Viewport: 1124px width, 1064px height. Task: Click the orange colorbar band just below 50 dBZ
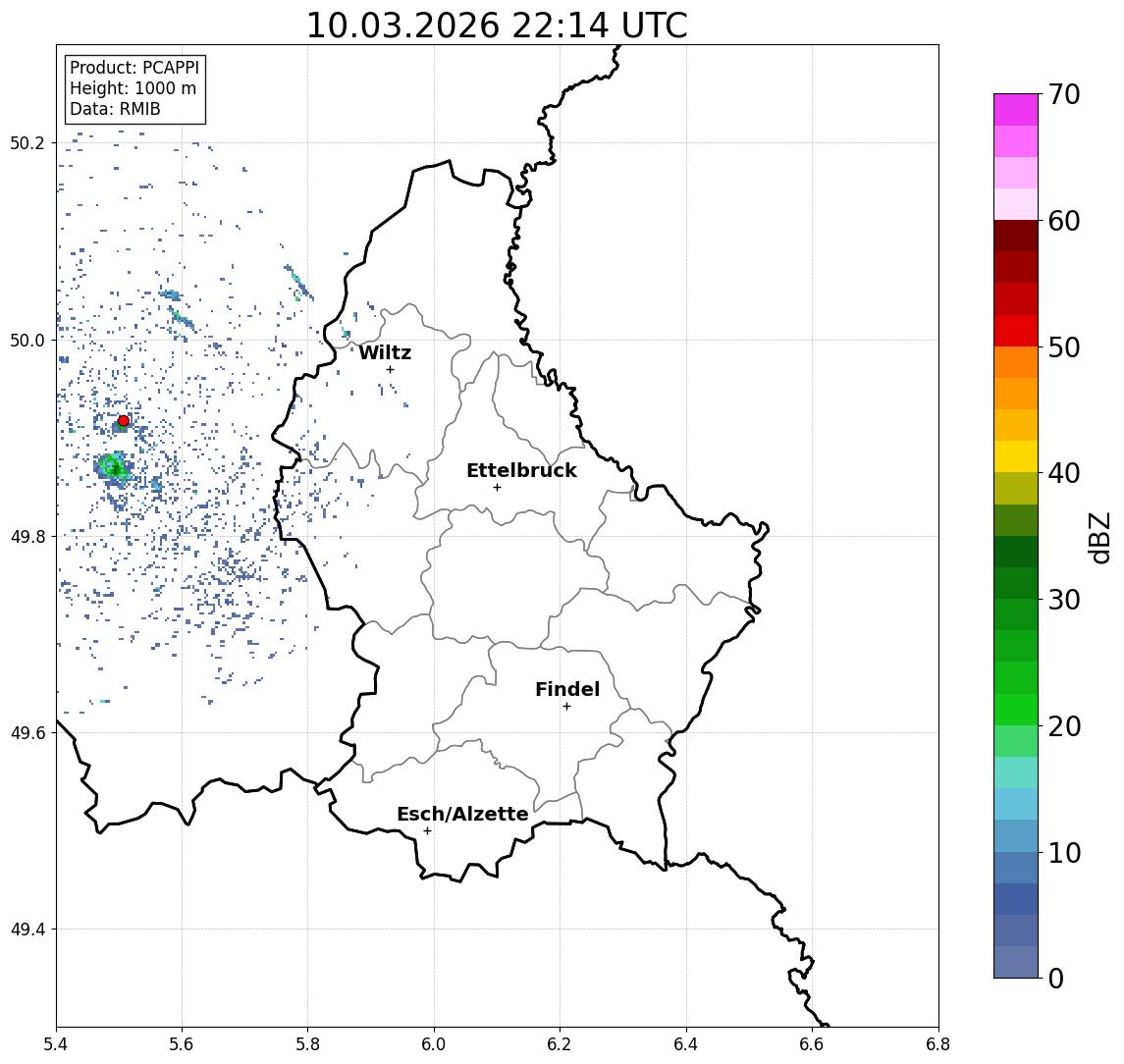pos(1016,362)
